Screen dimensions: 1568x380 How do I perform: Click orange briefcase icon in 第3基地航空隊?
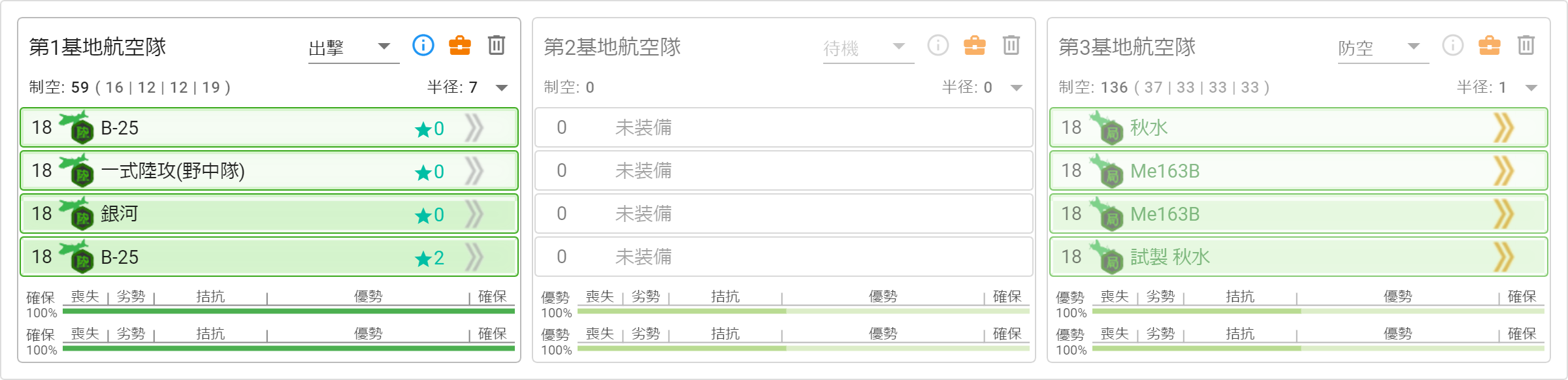1490,45
